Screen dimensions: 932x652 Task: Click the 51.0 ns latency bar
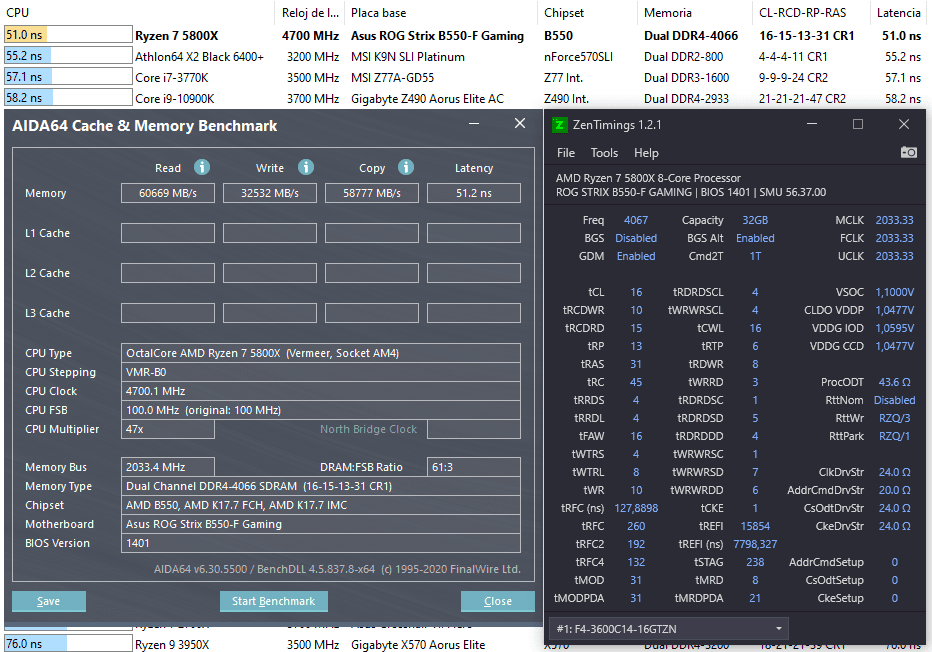tap(68, 34)
